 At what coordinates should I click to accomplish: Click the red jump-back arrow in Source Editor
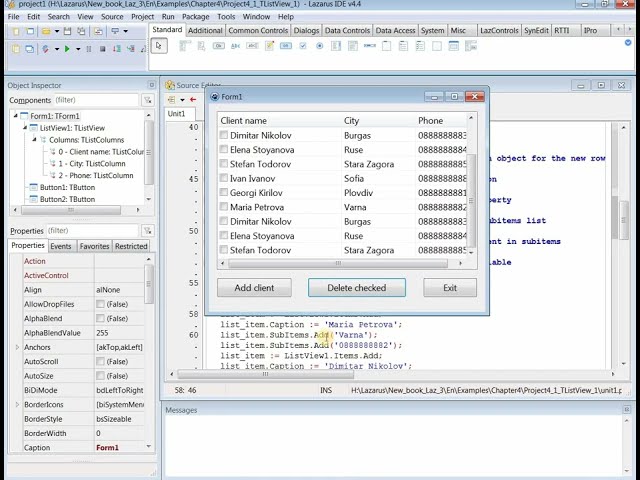pos(193,100)
